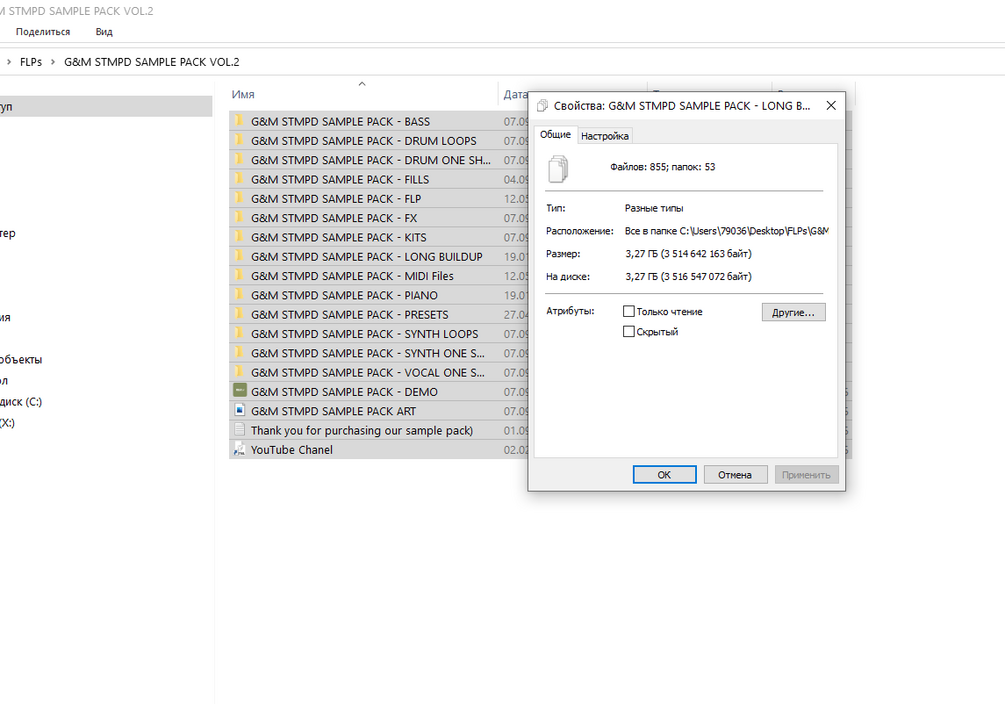Click the SYNTH ONE S... folder icon

[239, 352]
